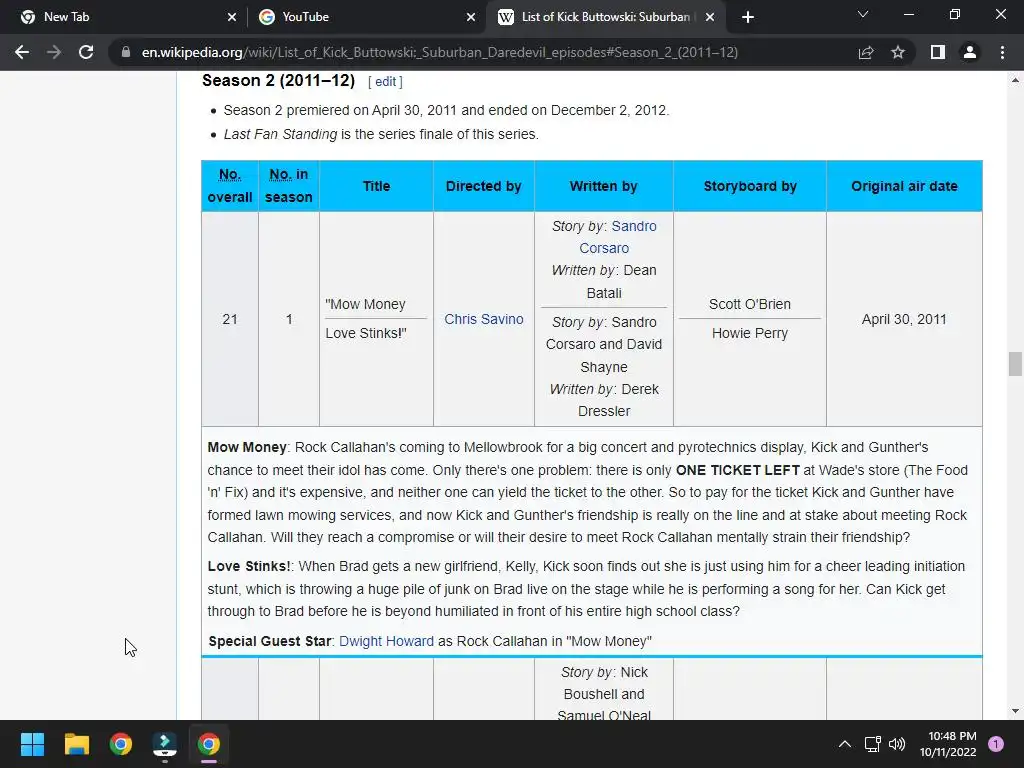Open network settings from tray
Screen dimensions: 1024x768
click(872, 744)
